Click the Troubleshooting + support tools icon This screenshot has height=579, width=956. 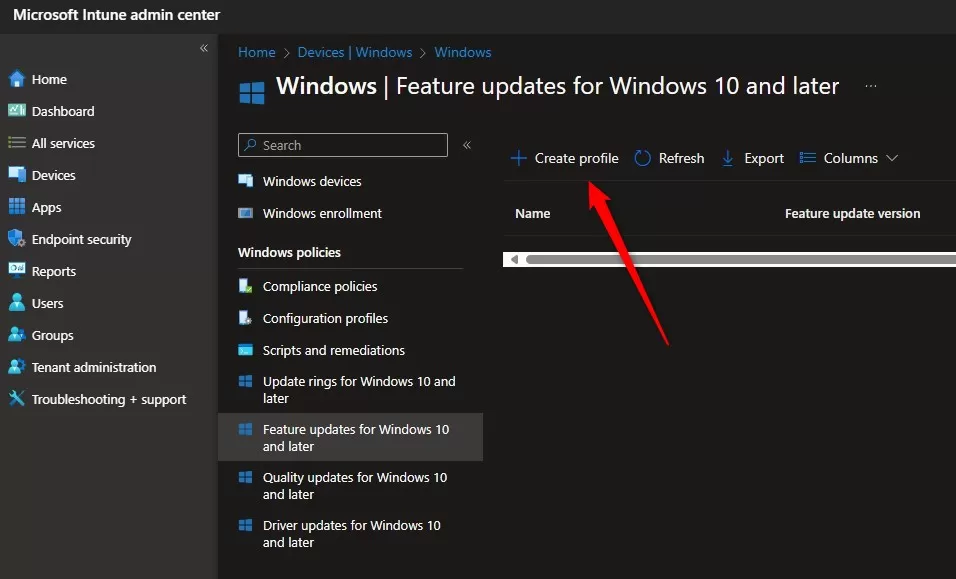[17, 399]
